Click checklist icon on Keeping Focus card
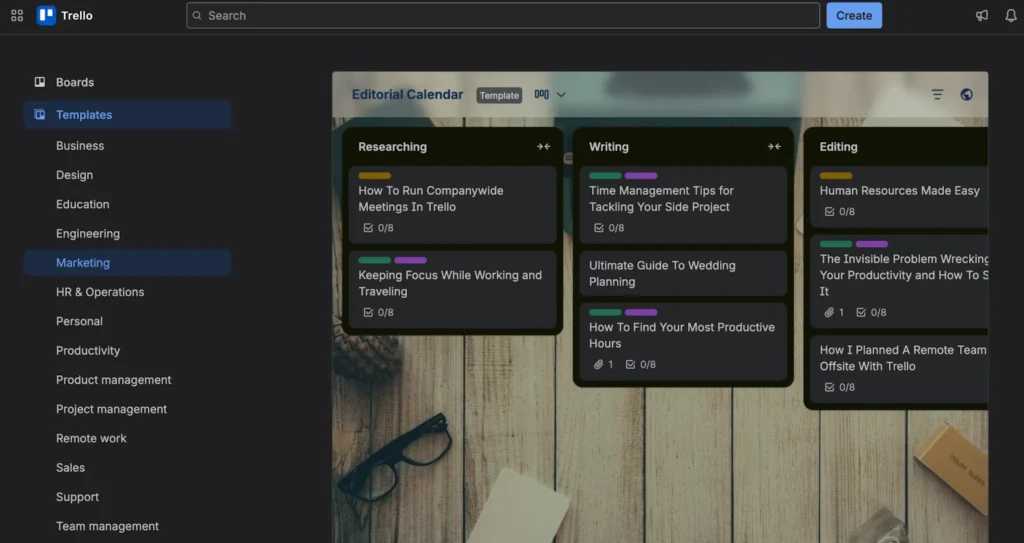Image resolution: width=1024 pixels, height=543 pixels. pyautogui.click(x=368, y=312)
